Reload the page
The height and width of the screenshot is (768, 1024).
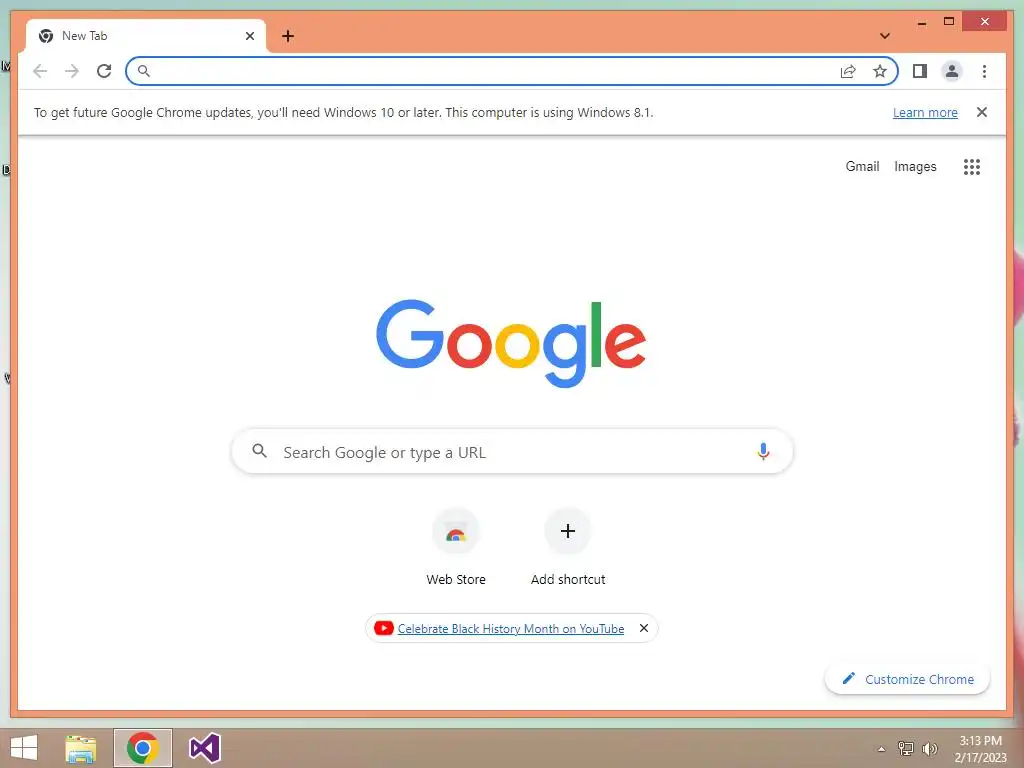[x=104, y=71]
